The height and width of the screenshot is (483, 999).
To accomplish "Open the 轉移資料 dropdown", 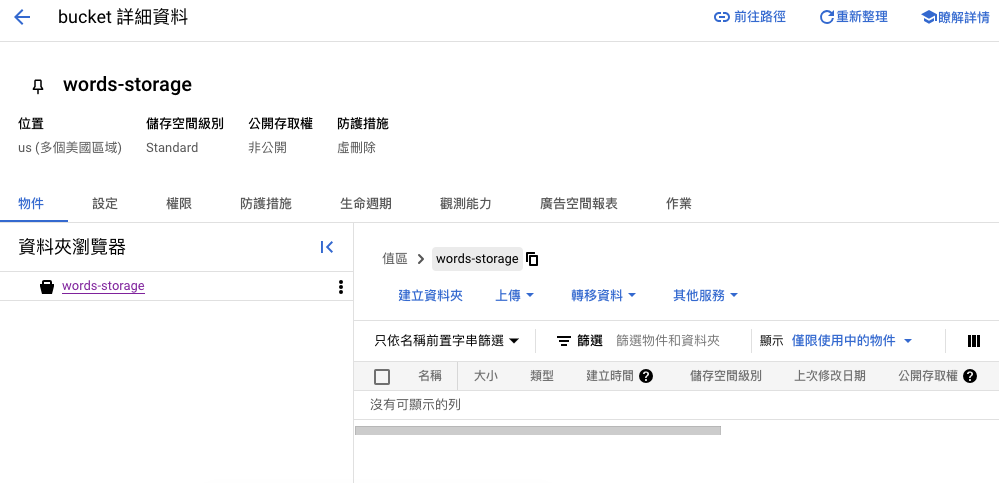I will pyautogui.click(x=604, y=296).
